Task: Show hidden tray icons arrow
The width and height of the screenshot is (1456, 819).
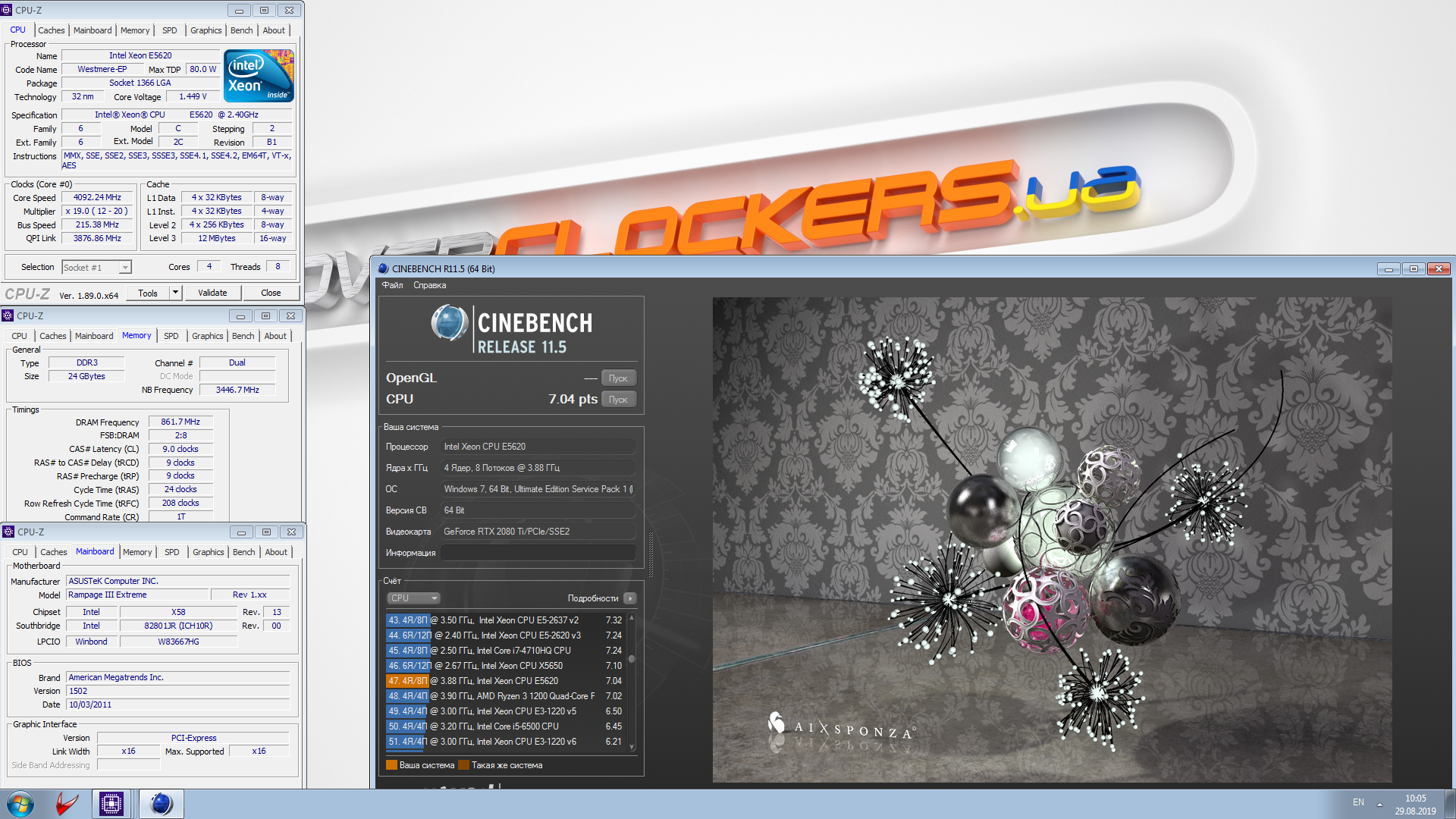Action: coord(1379,804)
